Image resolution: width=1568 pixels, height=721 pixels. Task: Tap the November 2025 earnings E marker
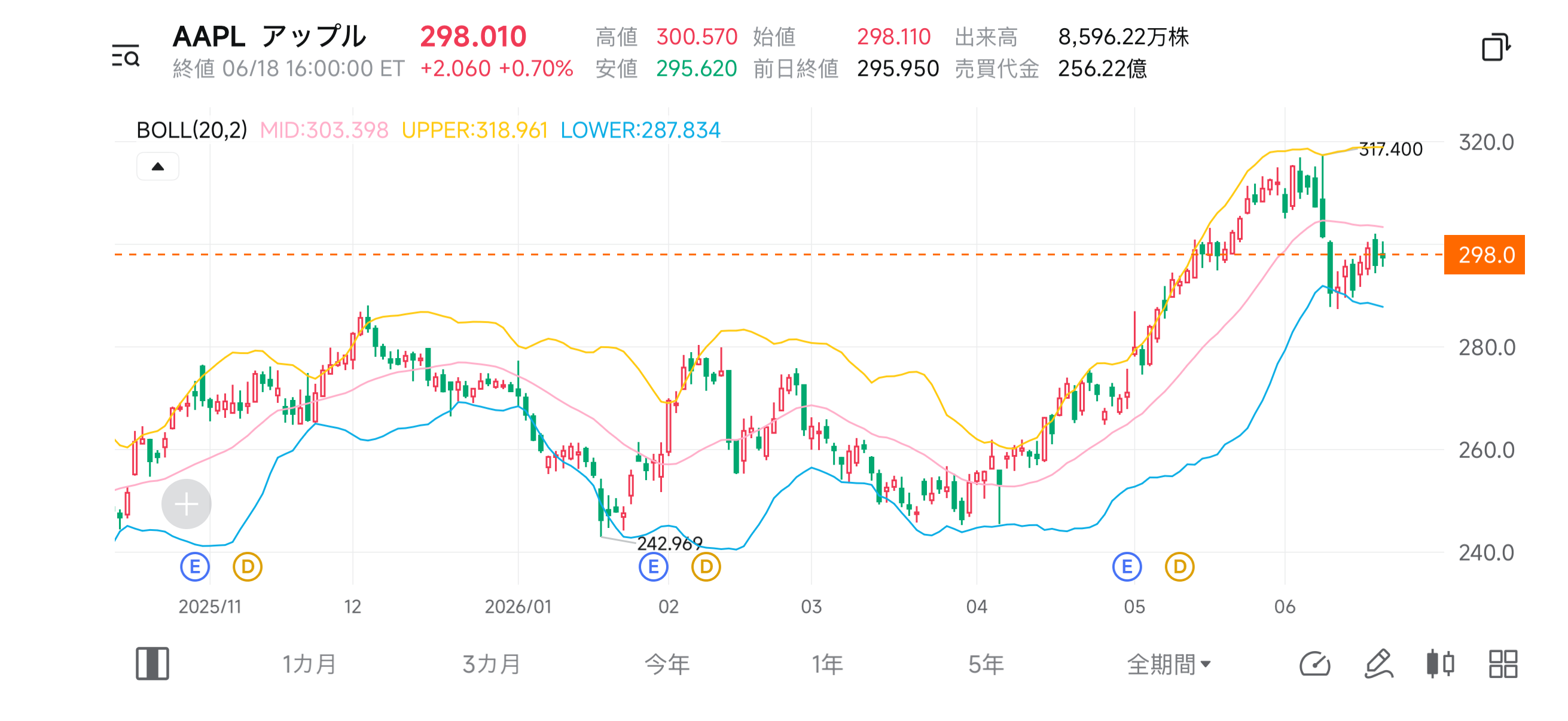pyautogui.click(x=195, y=567)
